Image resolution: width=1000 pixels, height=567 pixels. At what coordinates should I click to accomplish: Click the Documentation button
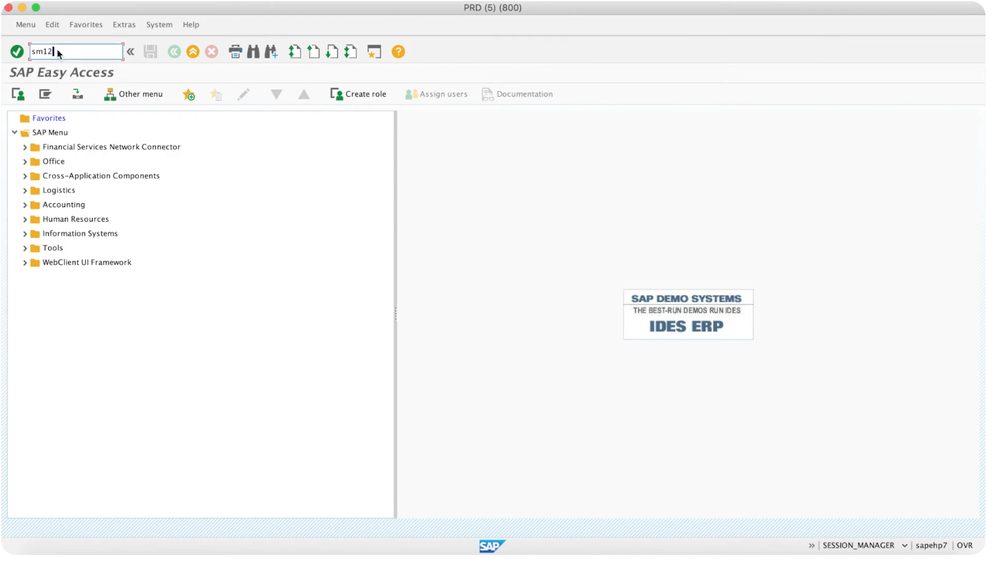[x=517, y=94]
